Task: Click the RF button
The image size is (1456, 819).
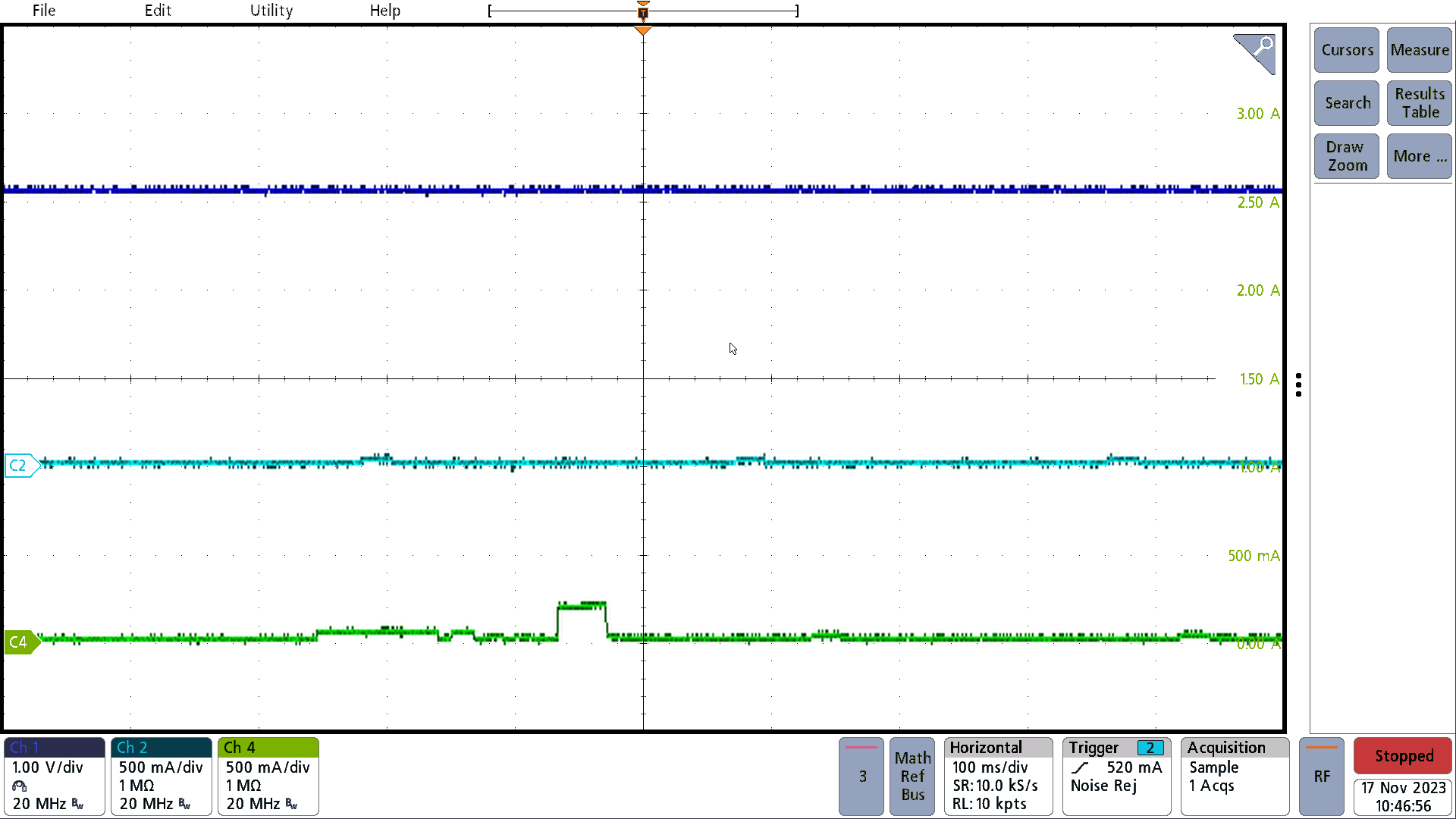Action: pyautogui.click(x=1322, y=777)
